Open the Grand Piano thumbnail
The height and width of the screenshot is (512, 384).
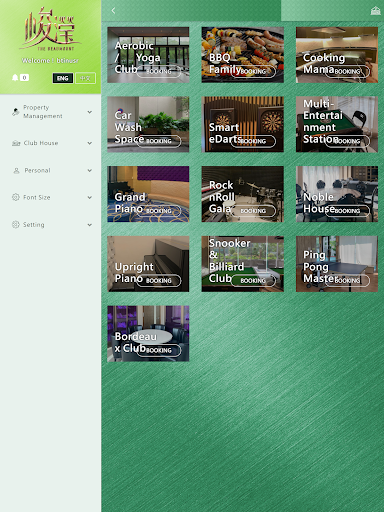coord(148,194)
